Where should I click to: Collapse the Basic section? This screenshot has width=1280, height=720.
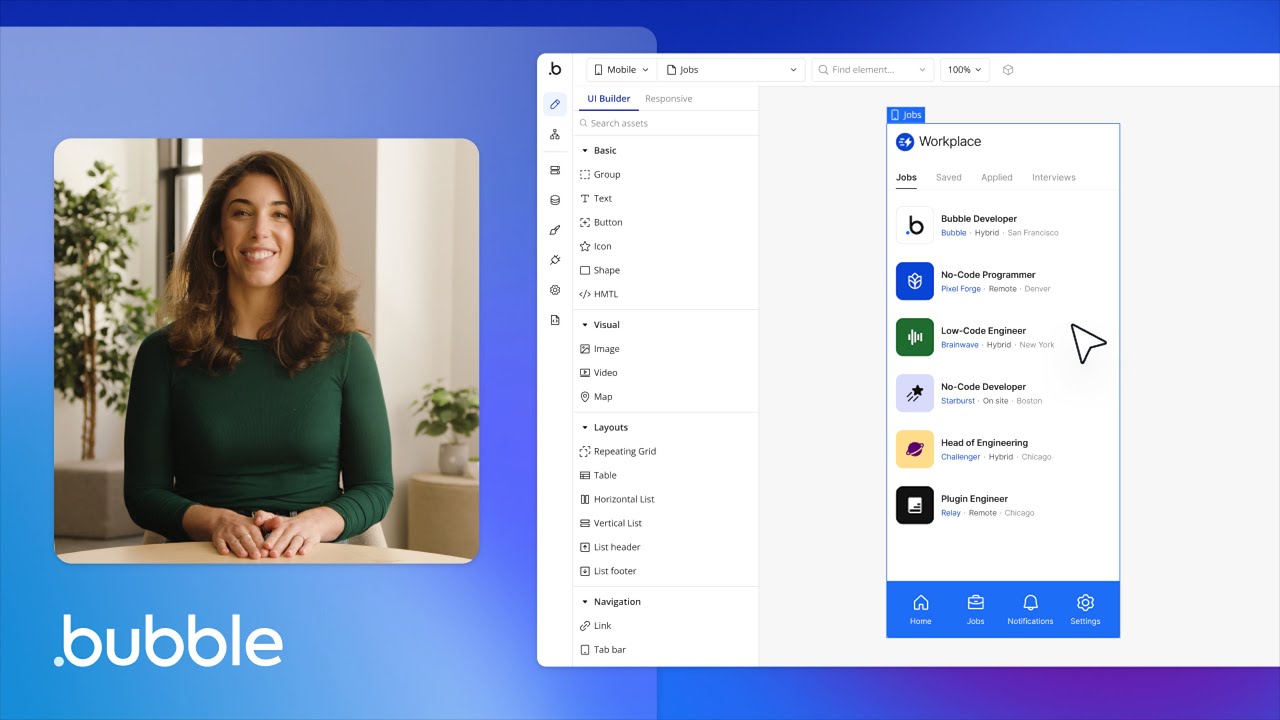[585, 150]
